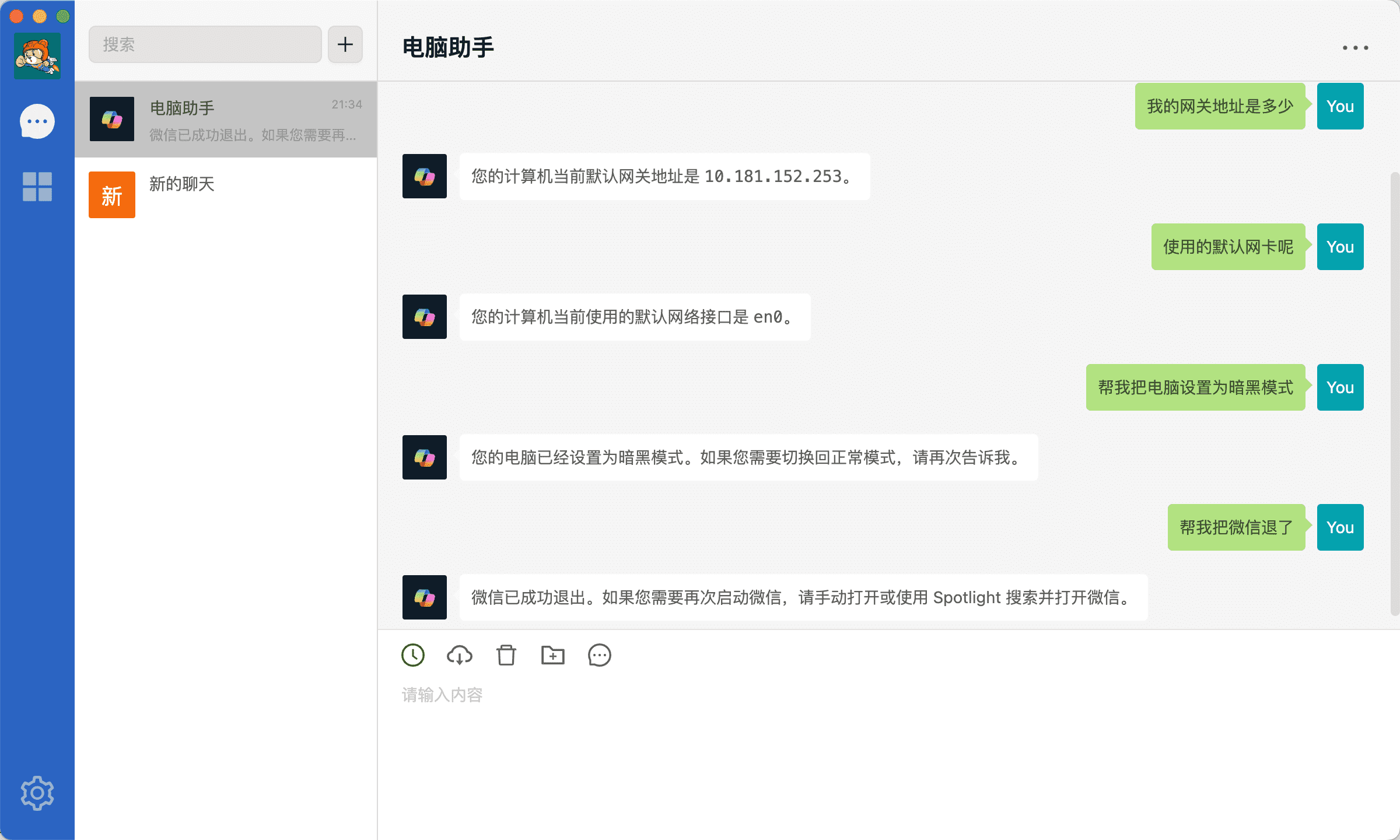
Task: Select the contacts/dots icon in left sidebar
Action: [37, 121]
